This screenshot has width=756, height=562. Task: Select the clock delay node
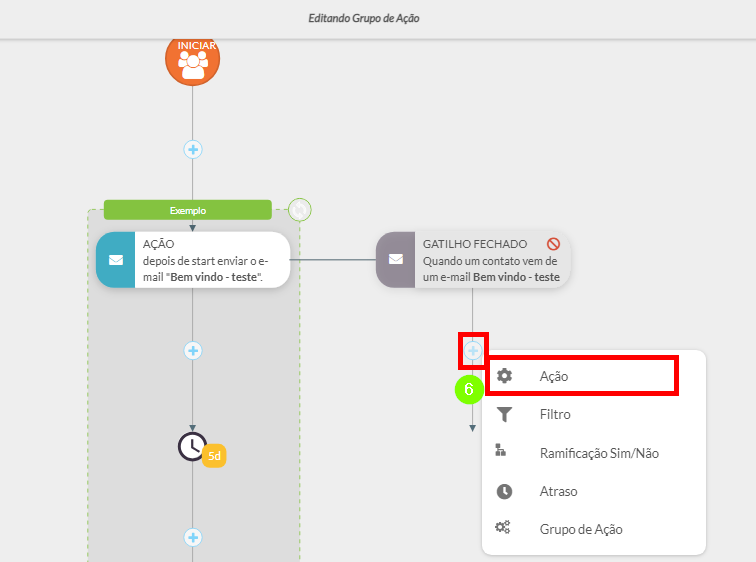[x=192, y=446]
